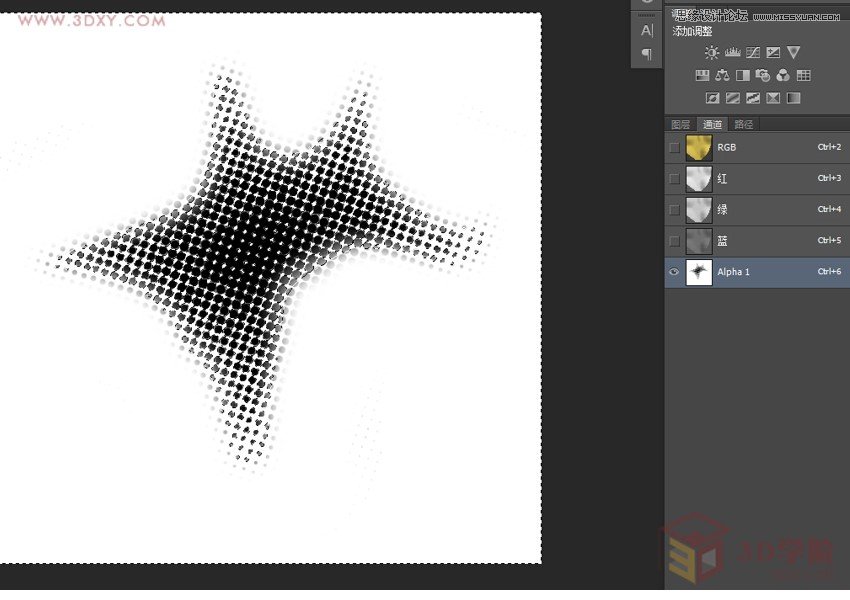850x600 pixels.
Task: Hide the Alpha 1 channel eye icon
Action: coord(674,272)
